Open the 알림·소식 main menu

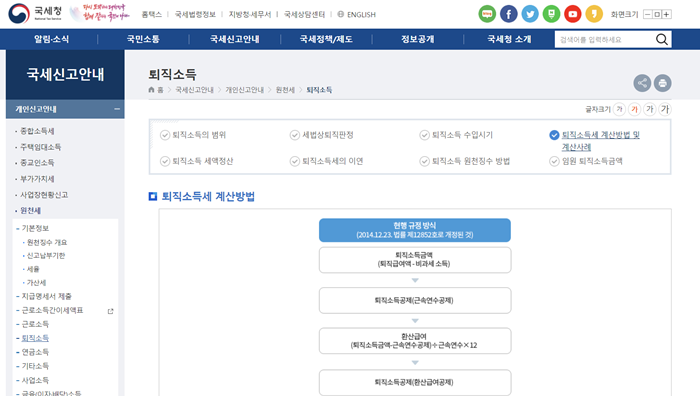[x=51, y=39]
